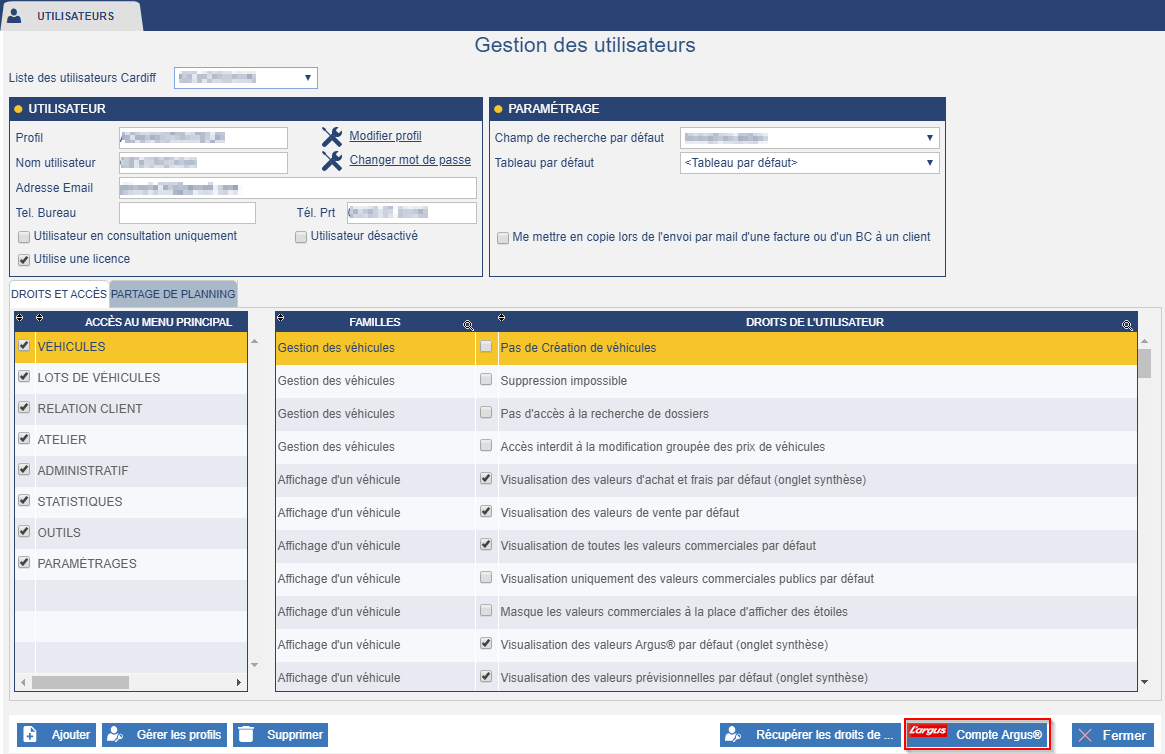Click the user icon in Utilisateurs tab
1165x754 pixels.
14,15
